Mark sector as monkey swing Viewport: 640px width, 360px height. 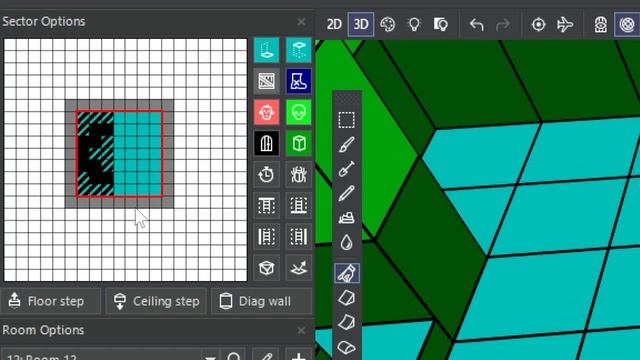click(267, 112)
